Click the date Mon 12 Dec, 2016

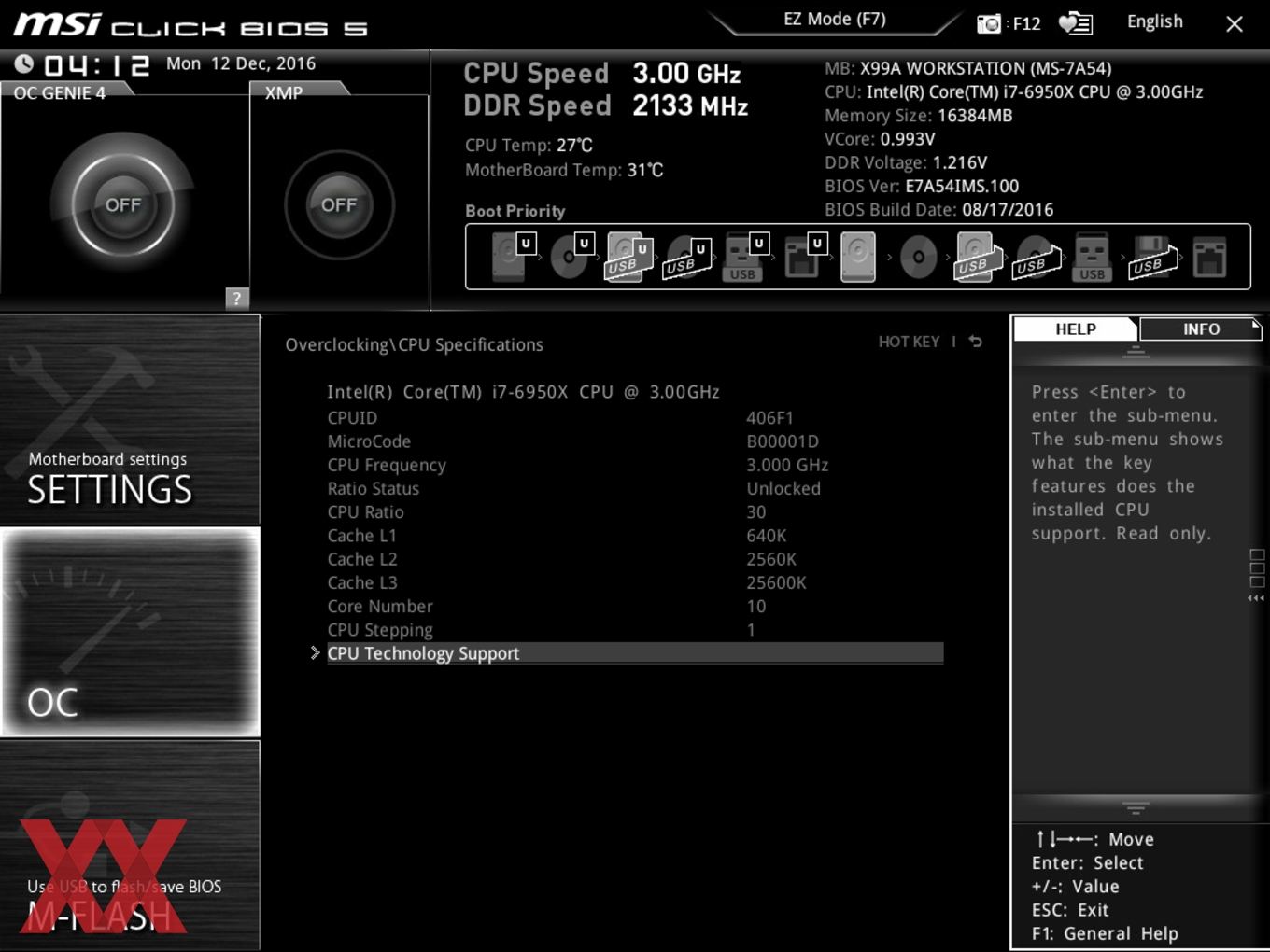pyautogui.click(x=241, y=63)
